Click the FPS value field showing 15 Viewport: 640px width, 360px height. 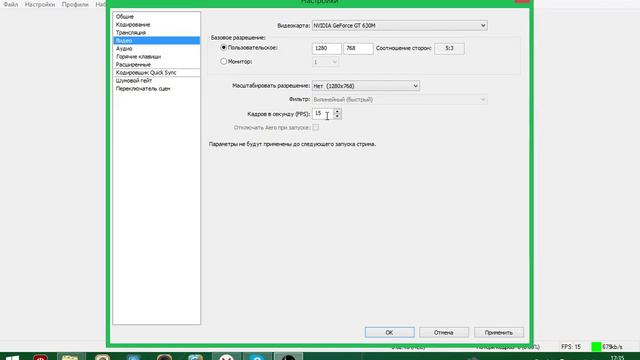[323, 114]
